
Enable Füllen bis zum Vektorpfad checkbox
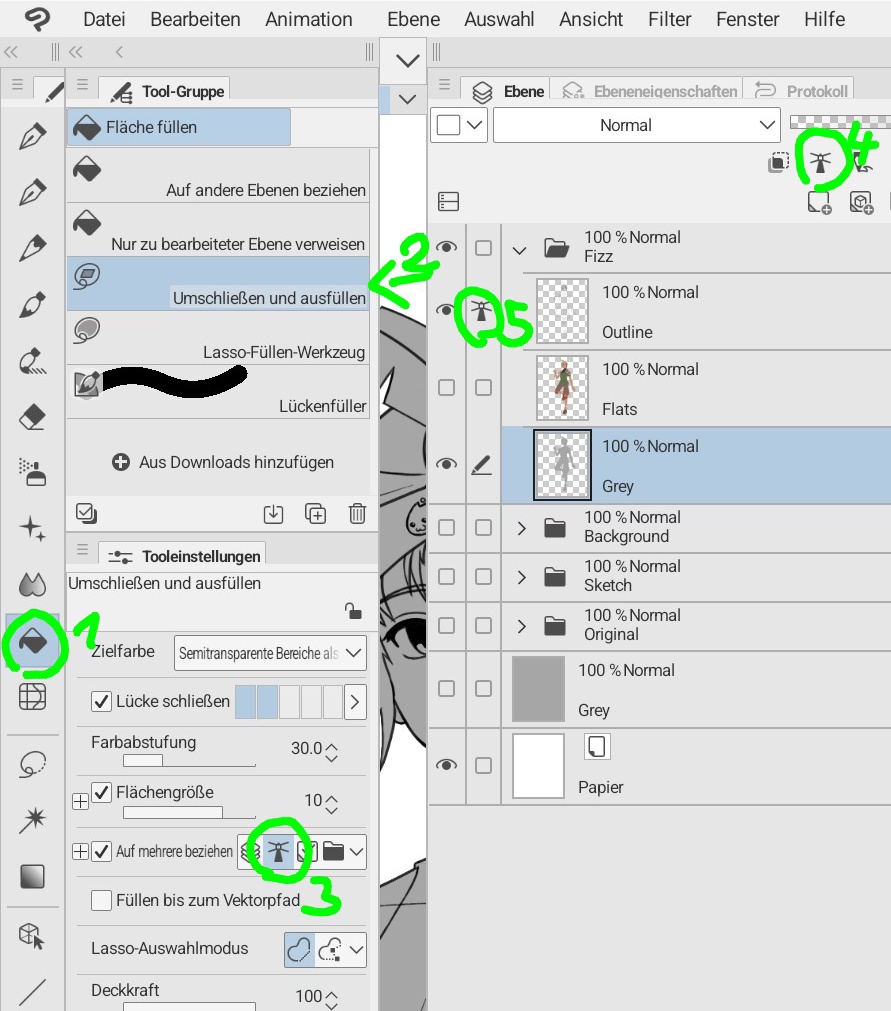pos(101,900)
